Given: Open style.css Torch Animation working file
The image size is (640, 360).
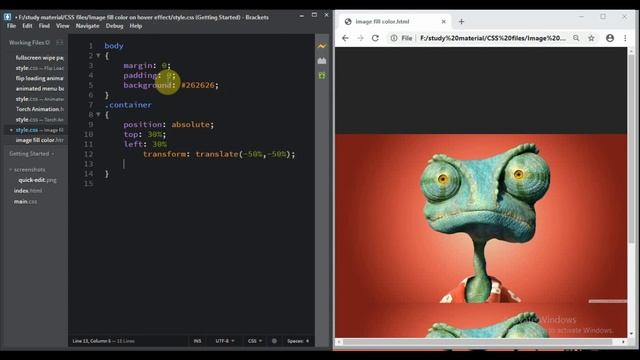Looking at the screenshot, I should tap(39, 120).
